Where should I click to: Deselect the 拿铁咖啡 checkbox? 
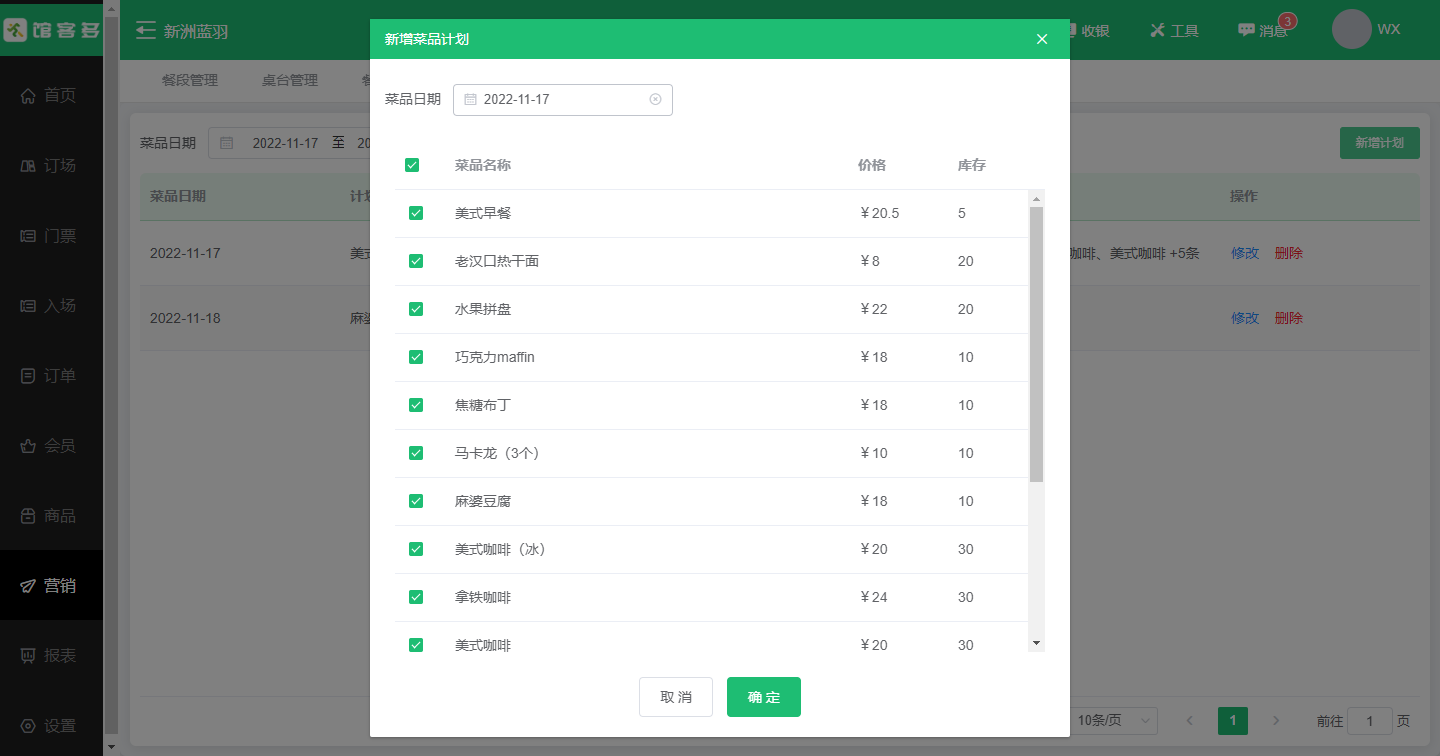tap(416, 597)
